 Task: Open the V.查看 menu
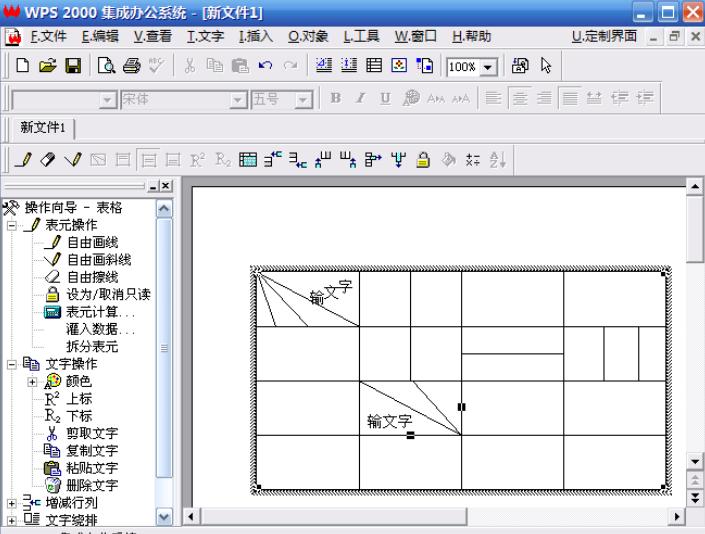(x=152, y=36)
